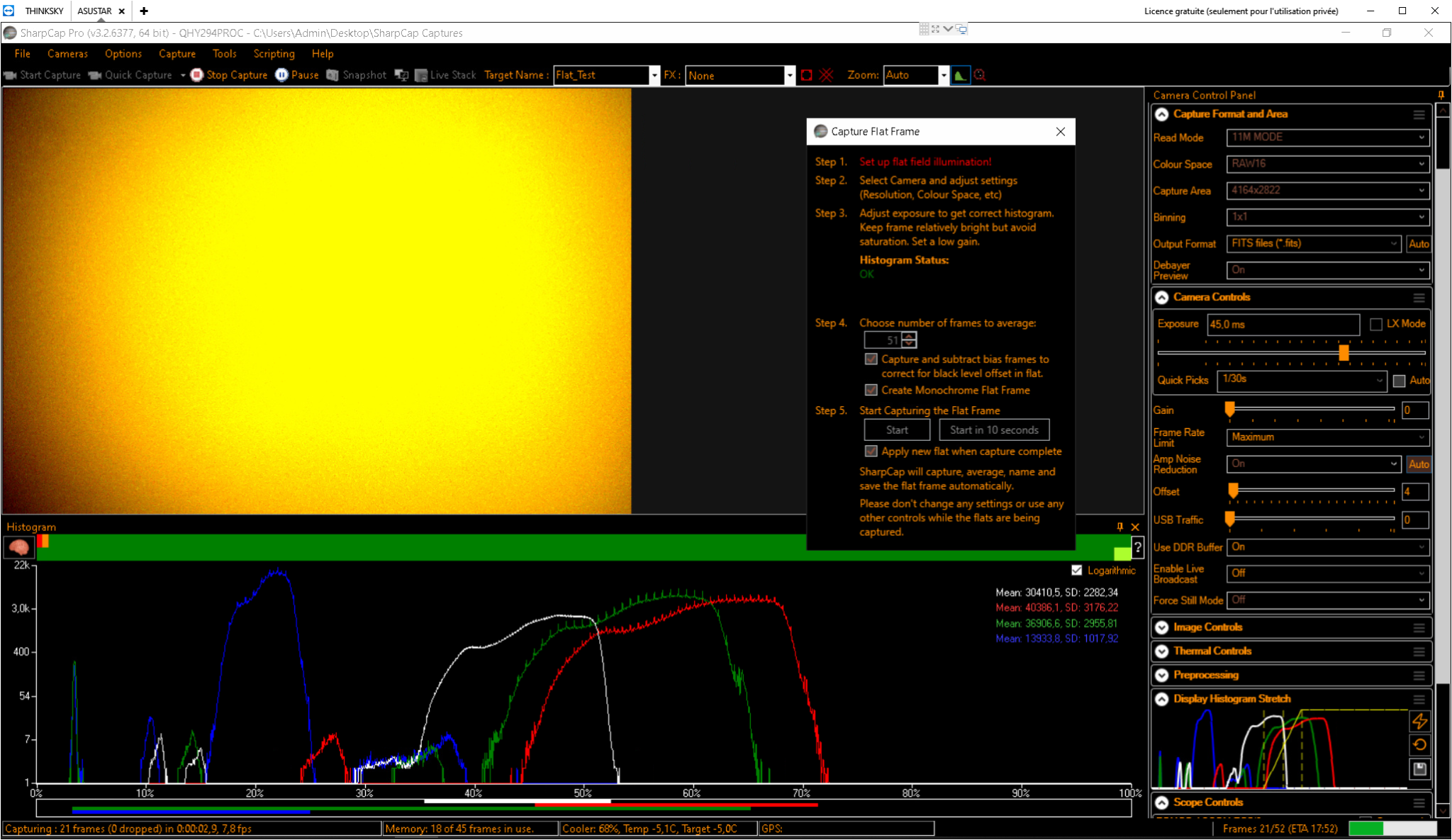Toggle Create Monochrome Flat Frame checkbox
This screenshot has height=840, width=1452.
pos(871,390)
